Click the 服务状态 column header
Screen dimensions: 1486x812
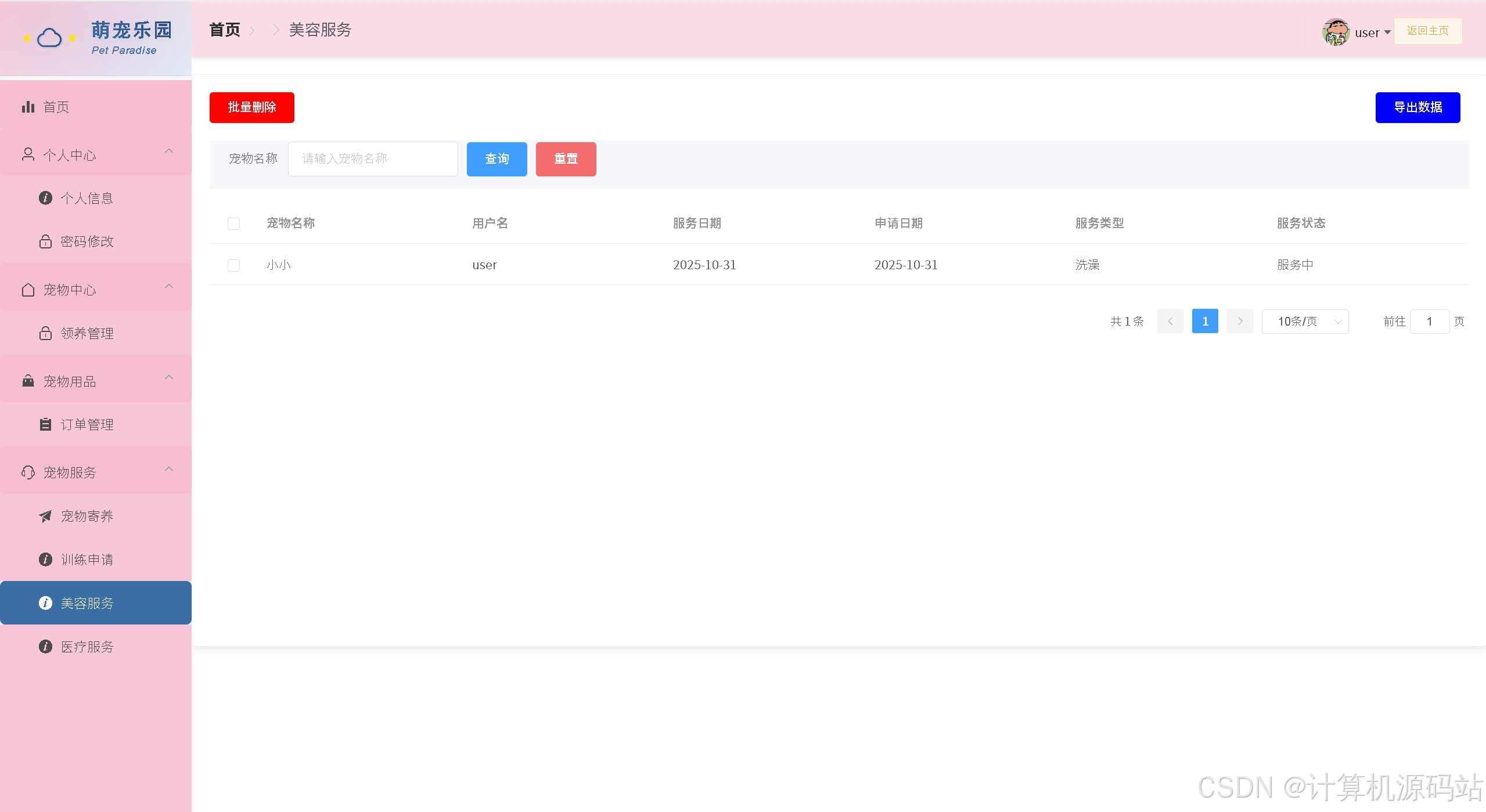point(1301,223)
